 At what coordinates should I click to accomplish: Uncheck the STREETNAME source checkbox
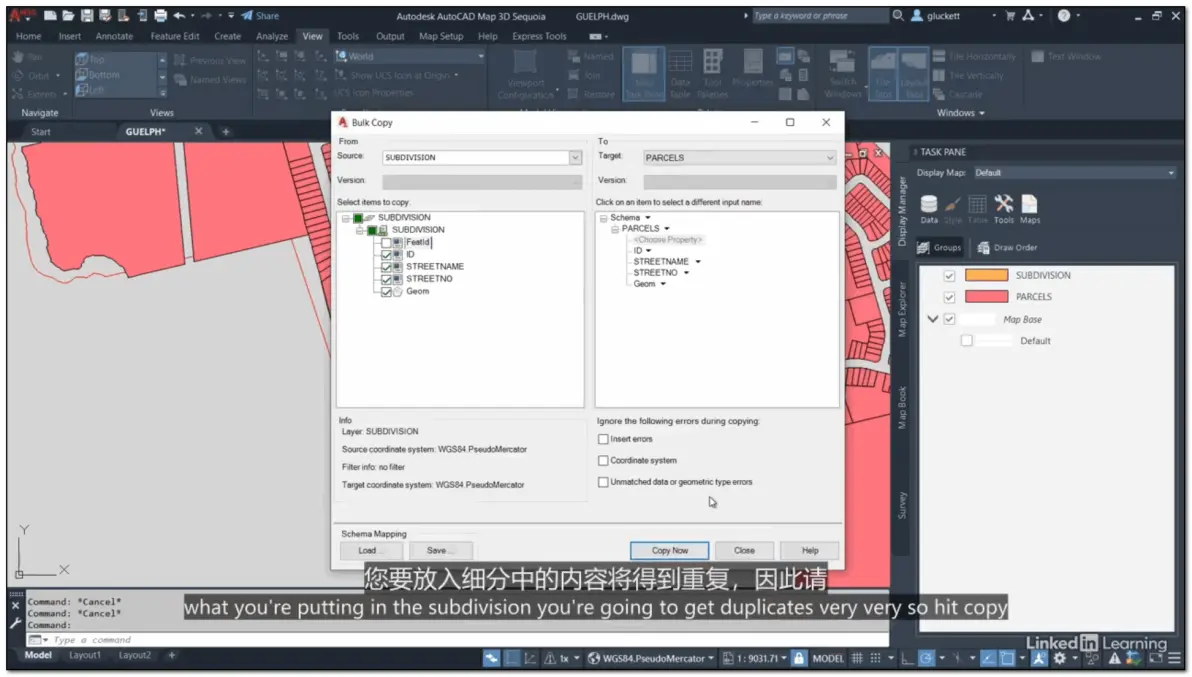(x=386, y=267)
